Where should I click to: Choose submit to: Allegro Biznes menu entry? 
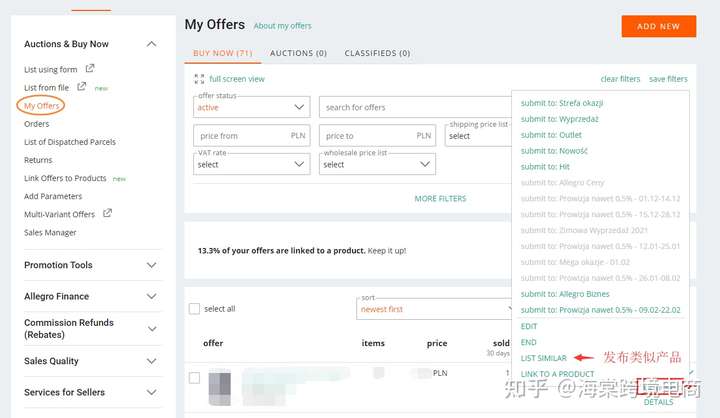pos(565,294)
